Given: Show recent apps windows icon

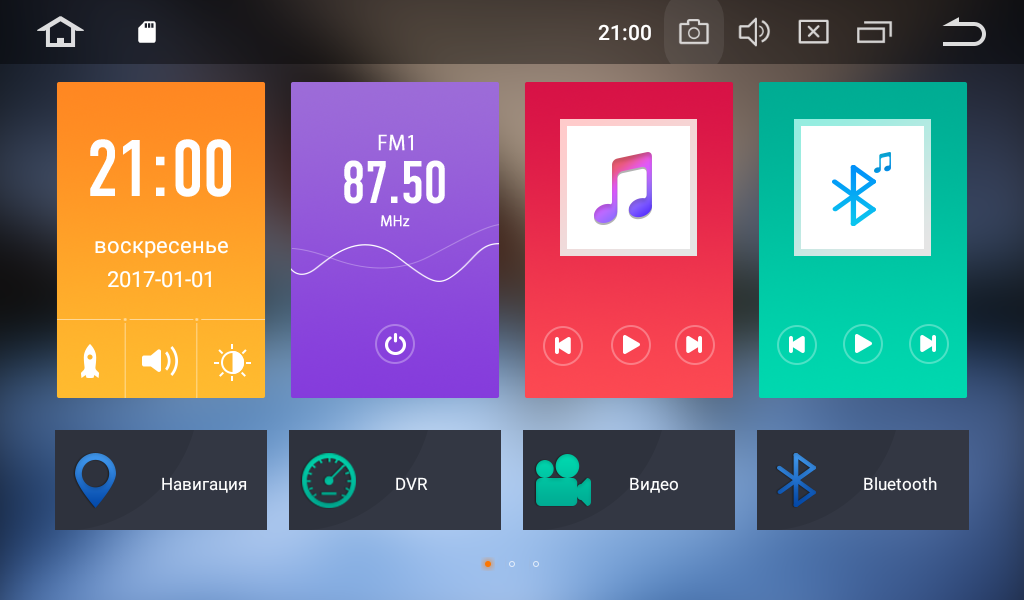Looking at the screenshot, I should 874,32.
